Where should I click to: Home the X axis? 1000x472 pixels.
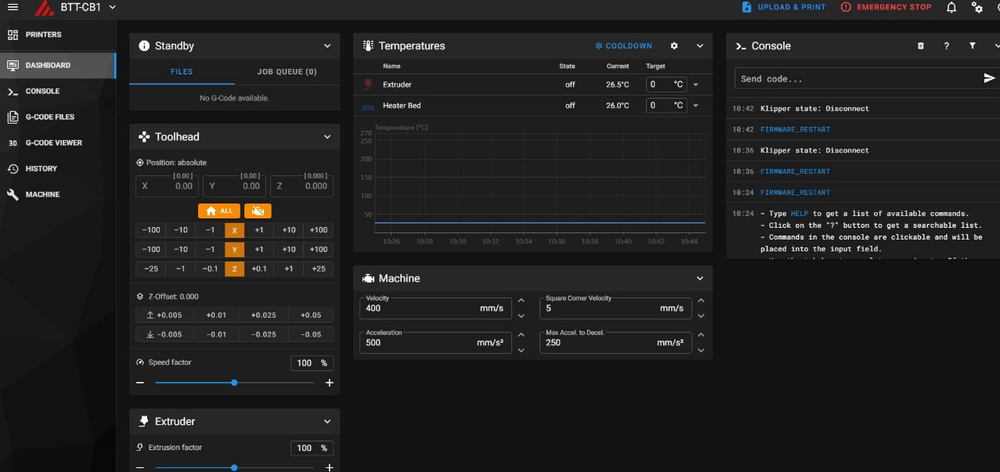click(234, 230)
